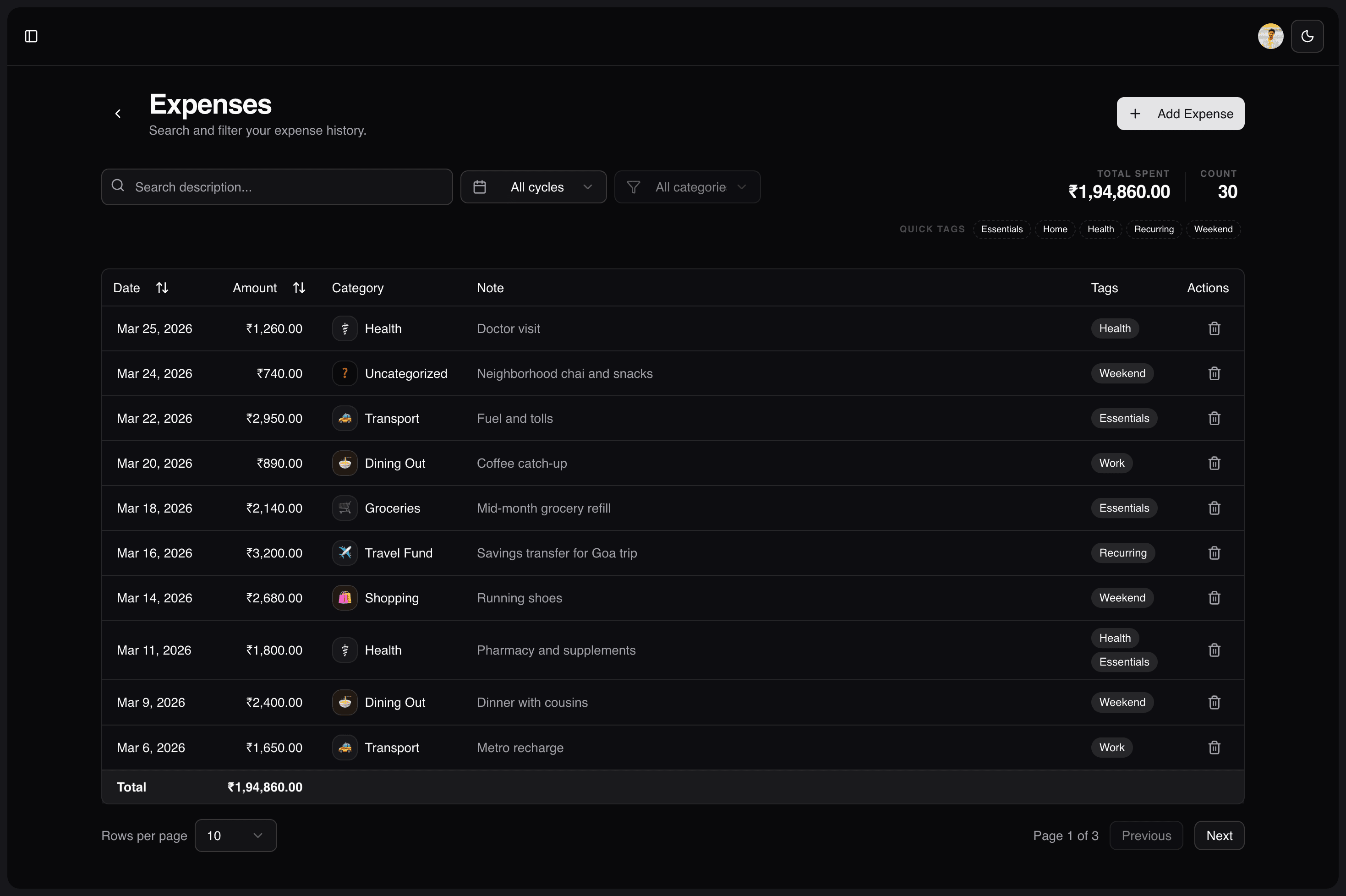Toggle the Weekend quick tag
This screenshot has width=1346, height=896.
click(x=1214, y=229)
